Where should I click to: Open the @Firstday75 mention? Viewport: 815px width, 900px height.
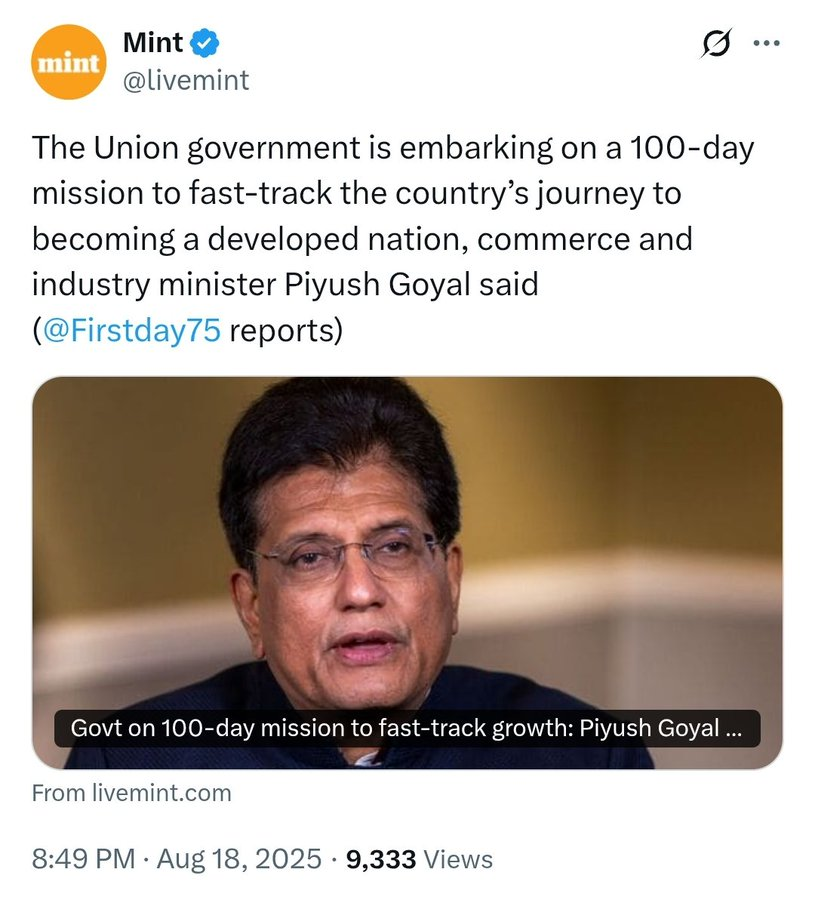tap(131, 331)
